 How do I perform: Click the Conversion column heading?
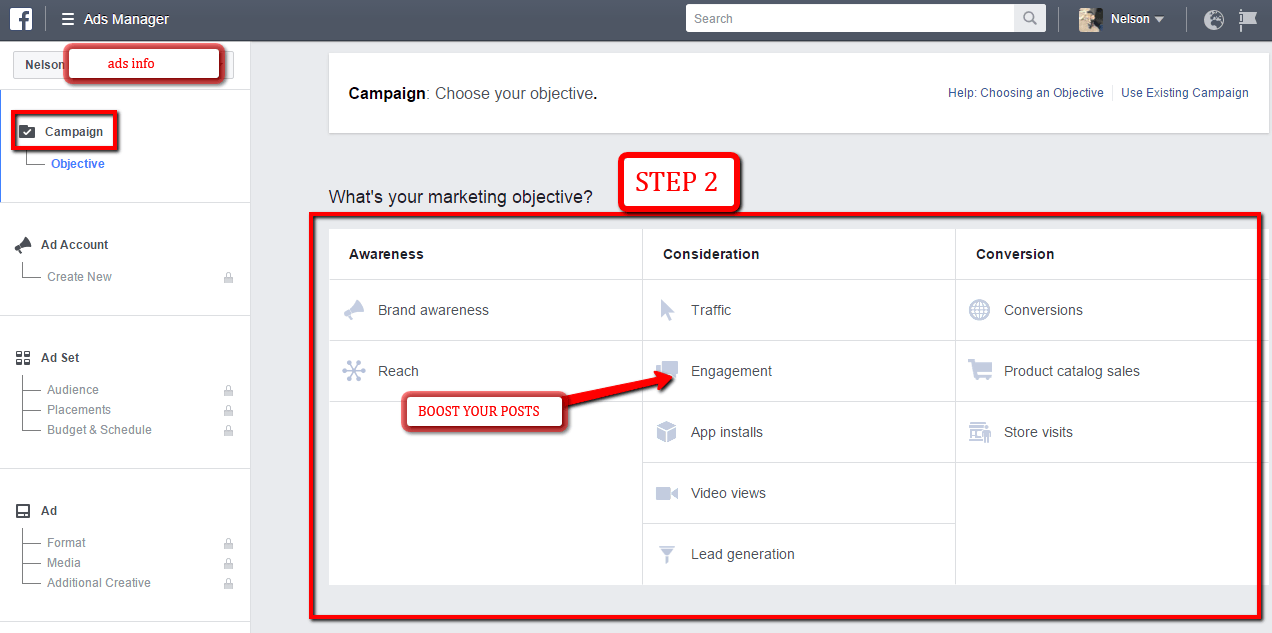pos(1015,254)
